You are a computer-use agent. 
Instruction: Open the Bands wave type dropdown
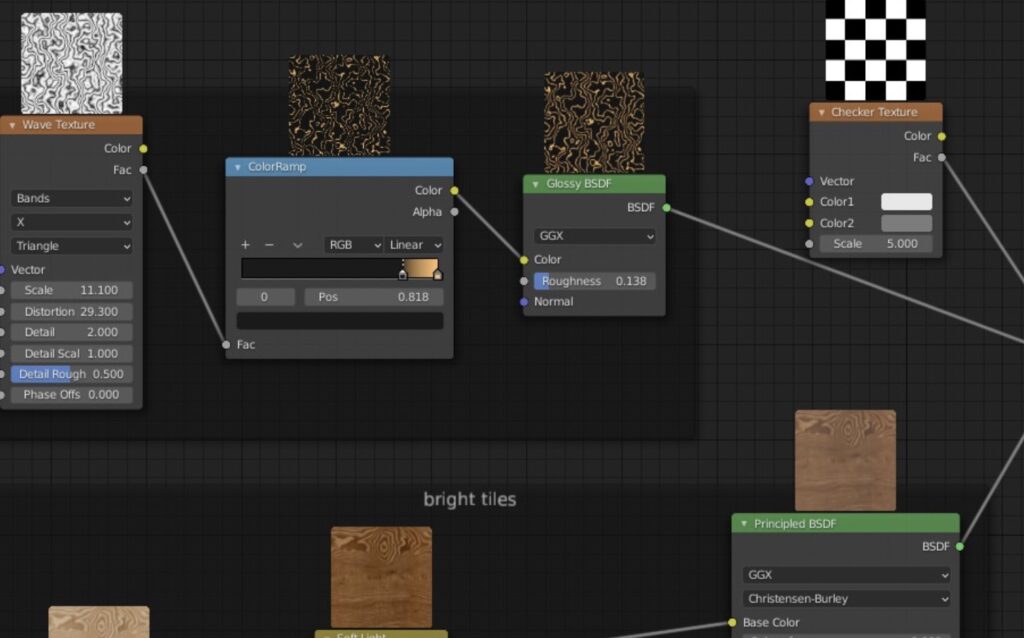(72, 199)
